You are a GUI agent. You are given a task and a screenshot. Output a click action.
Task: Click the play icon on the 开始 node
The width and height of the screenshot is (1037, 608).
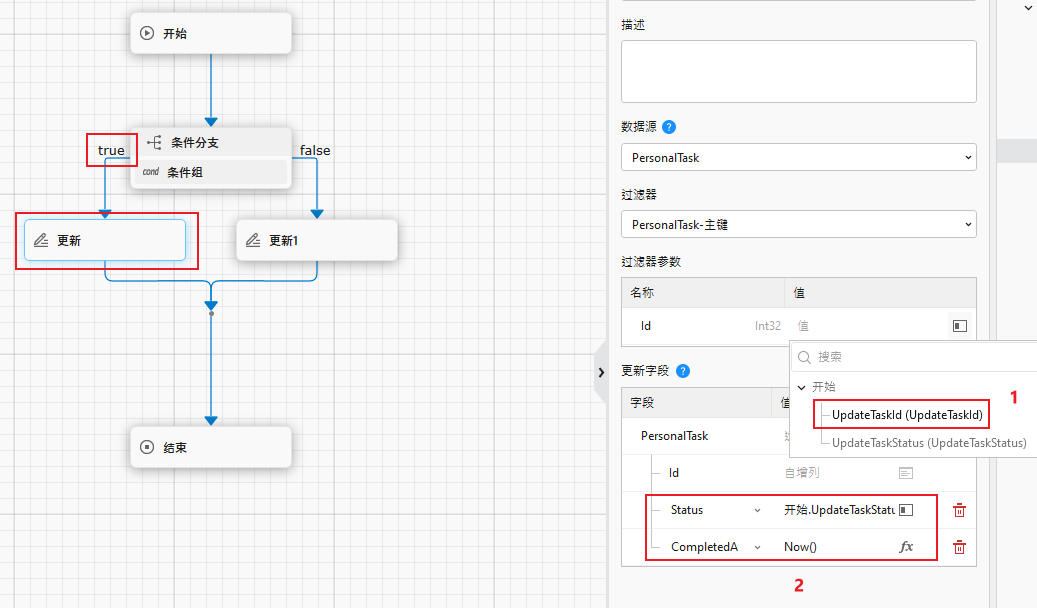147,32
